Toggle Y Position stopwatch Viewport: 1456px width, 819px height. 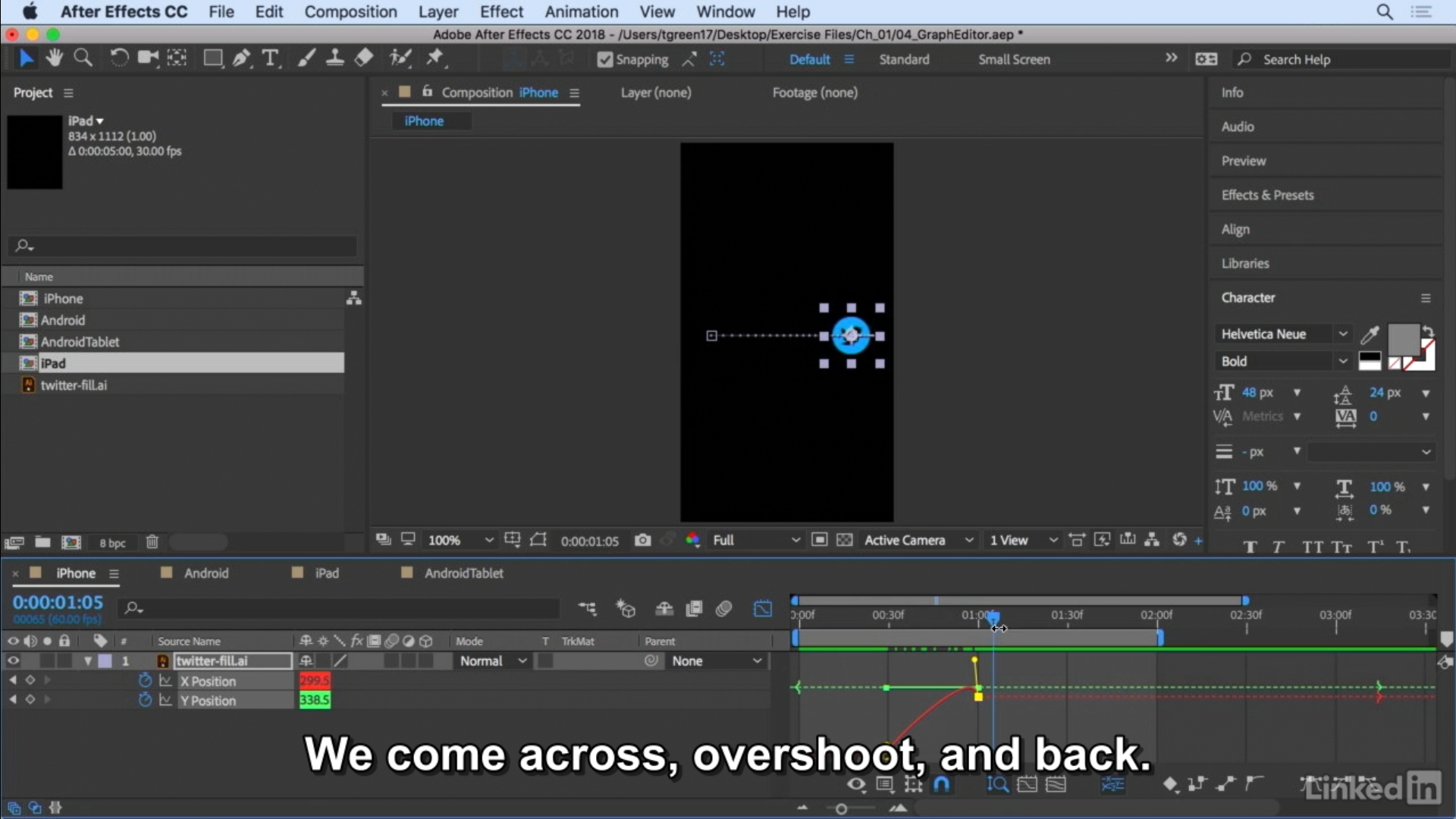click(145, 700)
